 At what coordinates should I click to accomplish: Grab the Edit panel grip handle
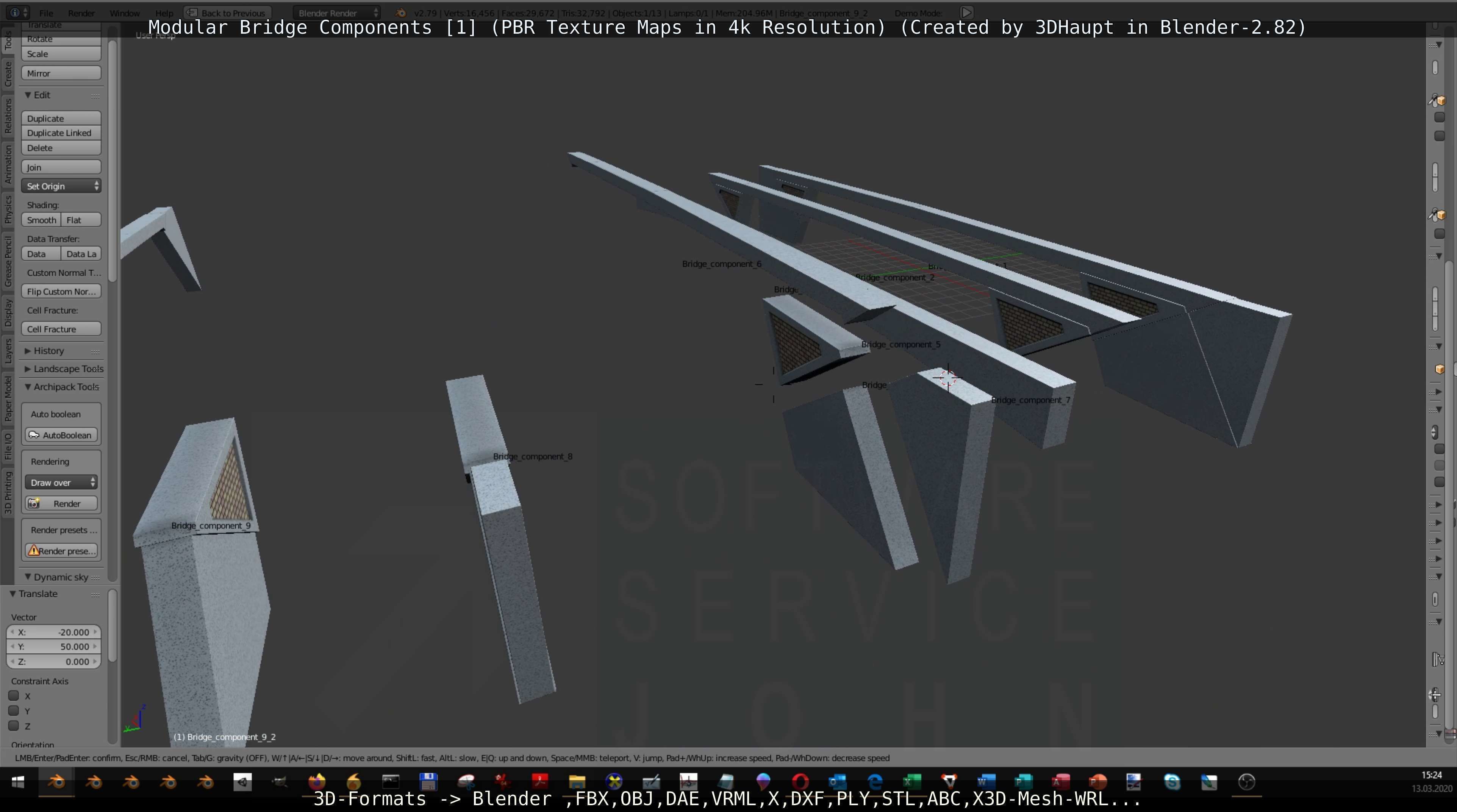[x=95, y=95]
